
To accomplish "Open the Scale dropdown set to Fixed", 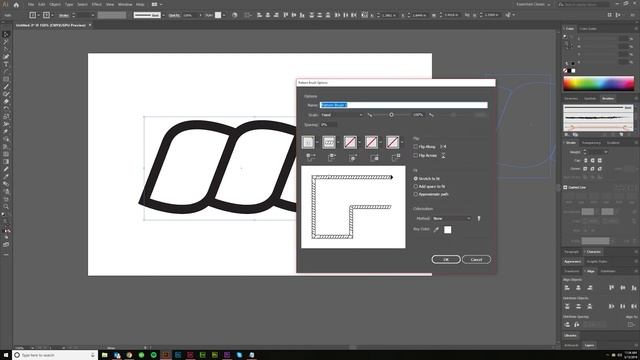I will [342, 115].
